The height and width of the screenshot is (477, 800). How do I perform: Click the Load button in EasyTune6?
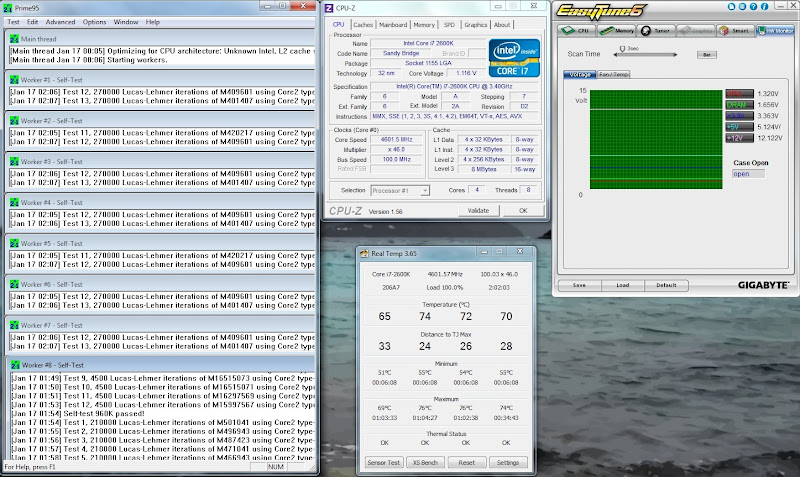coord(622,285)
